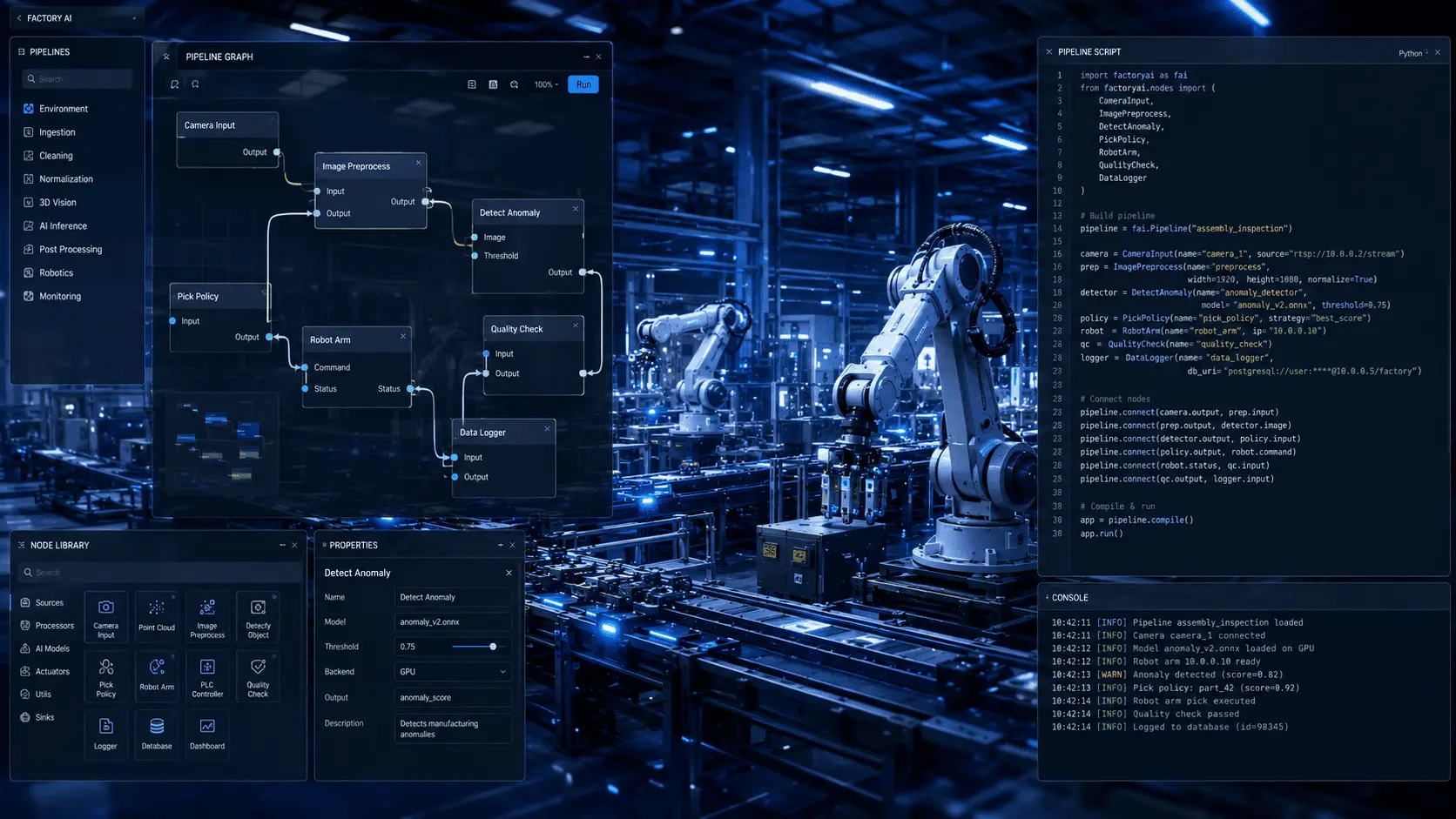Click the second bookmark icon in graph toolbar

pyautogui.click(x=195, y=84)
